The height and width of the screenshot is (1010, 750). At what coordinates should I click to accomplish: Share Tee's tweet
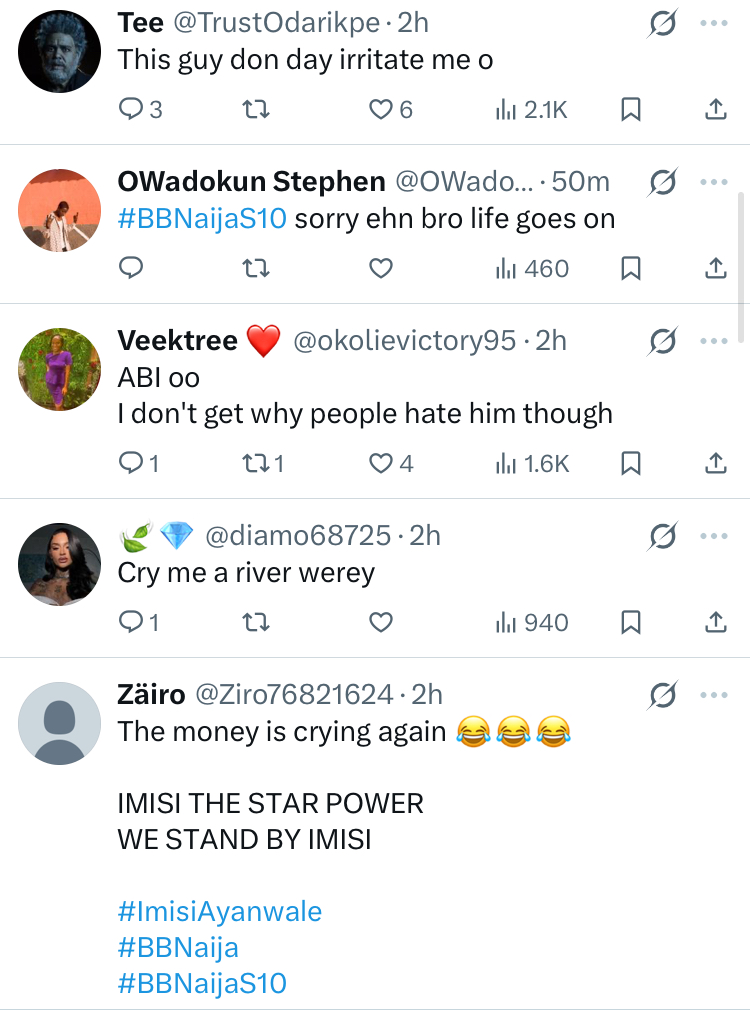coord(715,110)
